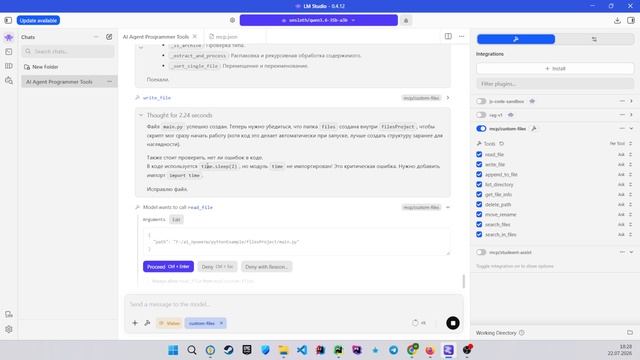Change move_rename Ask permission dropdown
This screenshot has height=360, width=640.
(624, 215)
